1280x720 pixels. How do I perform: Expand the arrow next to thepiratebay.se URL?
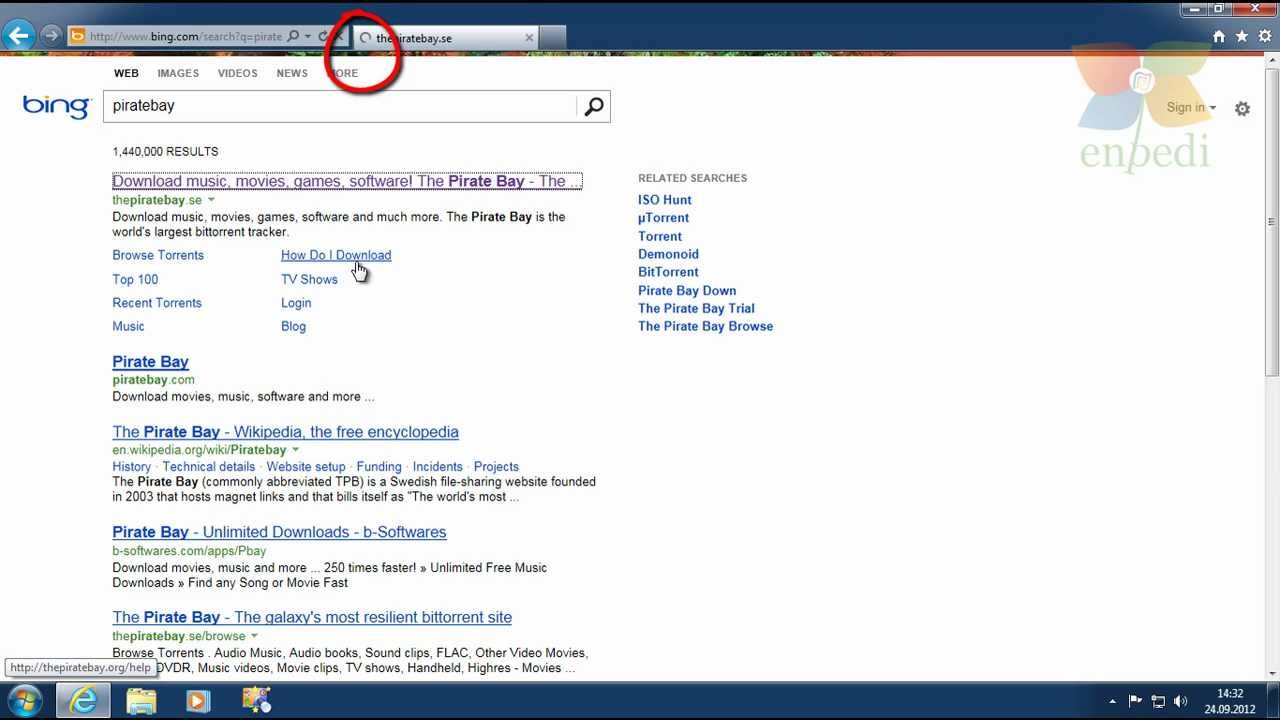tap(211, 200)
